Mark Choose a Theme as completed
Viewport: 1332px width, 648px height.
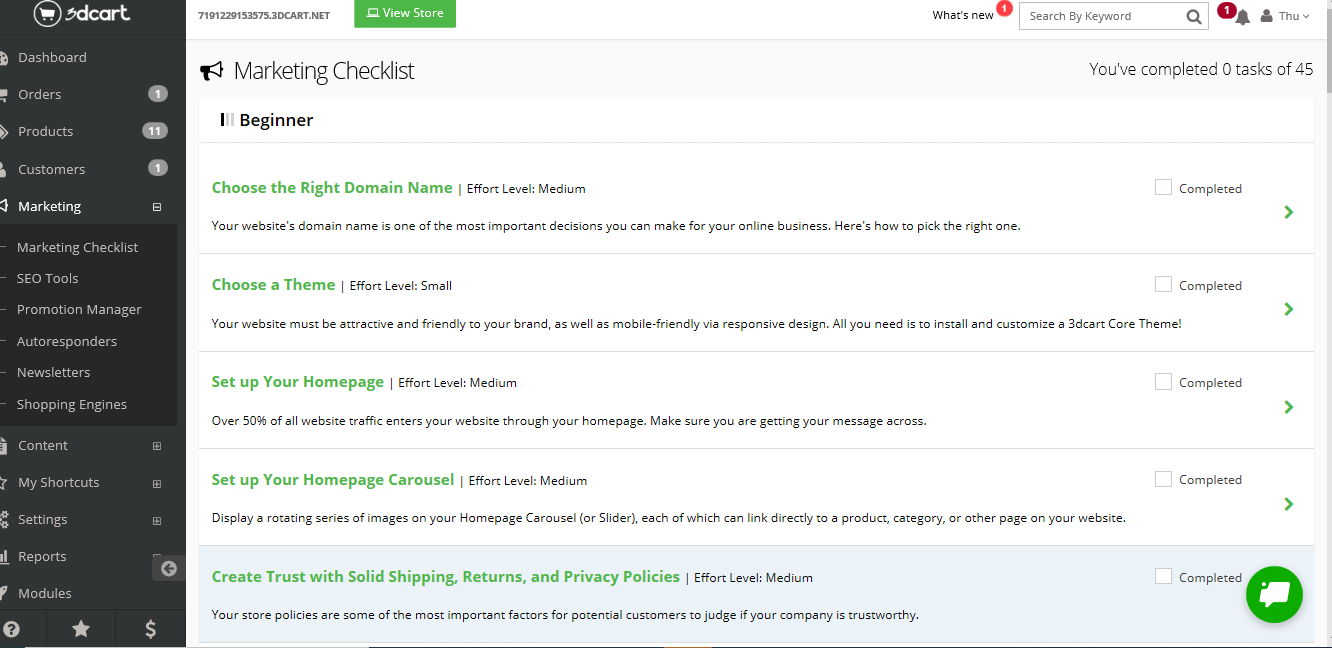pos(1163,284)
